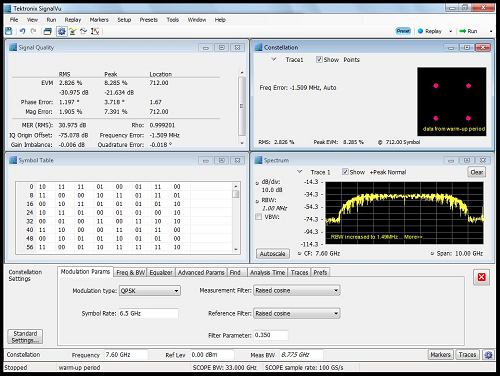
Task: Click the Filter Parameter 0.350 field
Action: (x=271, y=335)
